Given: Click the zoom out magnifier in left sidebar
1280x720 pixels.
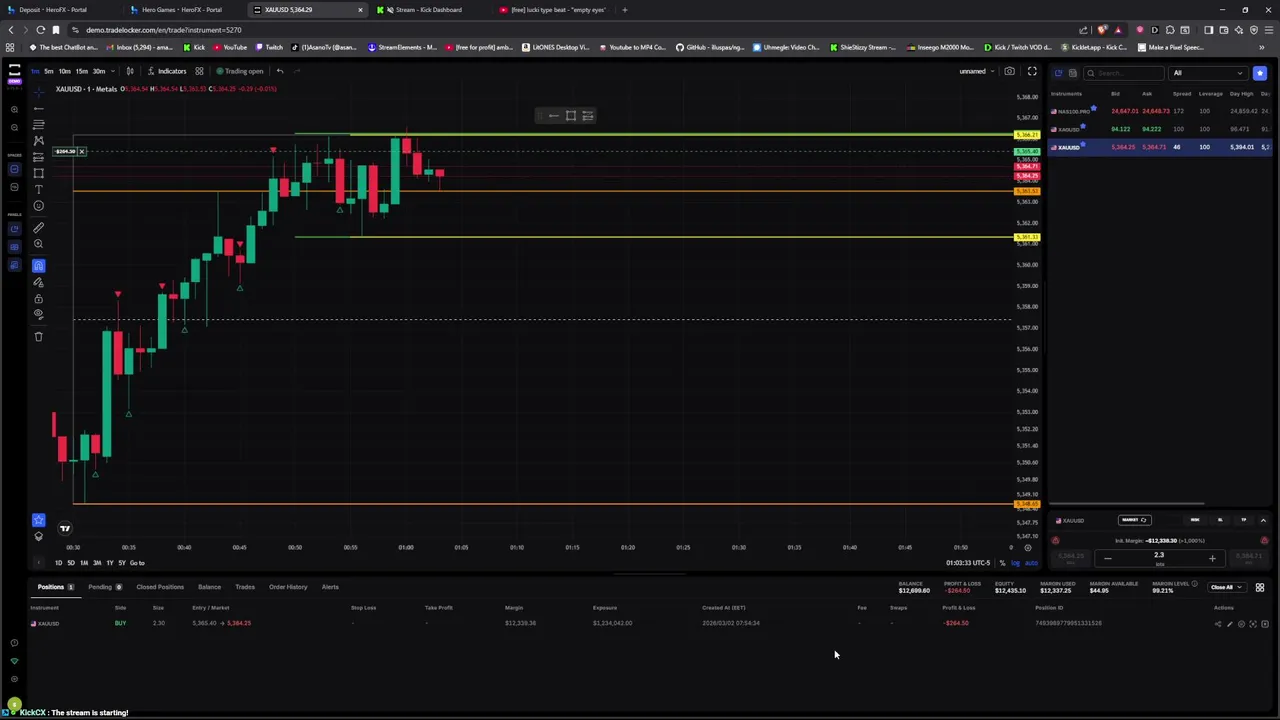Looking at the screenshot, I should pyautogui.click(x=14, y=127).
